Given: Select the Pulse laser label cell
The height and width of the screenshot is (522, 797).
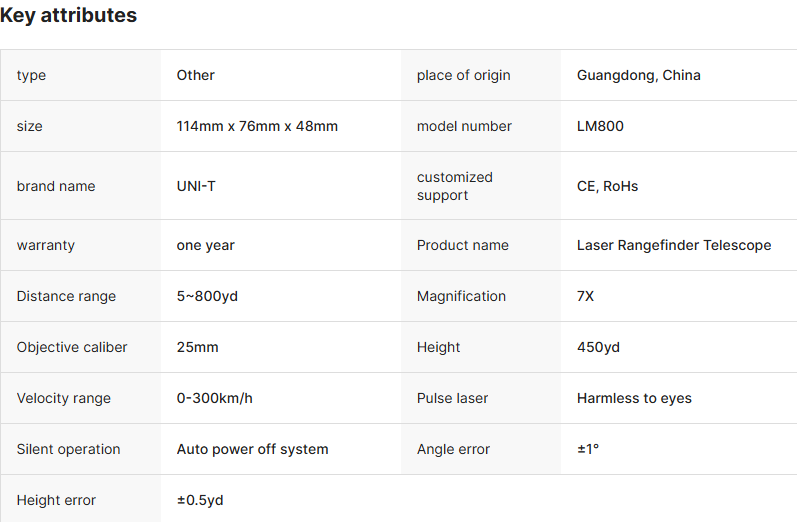Looking at the screenshot, I should 452,398.
